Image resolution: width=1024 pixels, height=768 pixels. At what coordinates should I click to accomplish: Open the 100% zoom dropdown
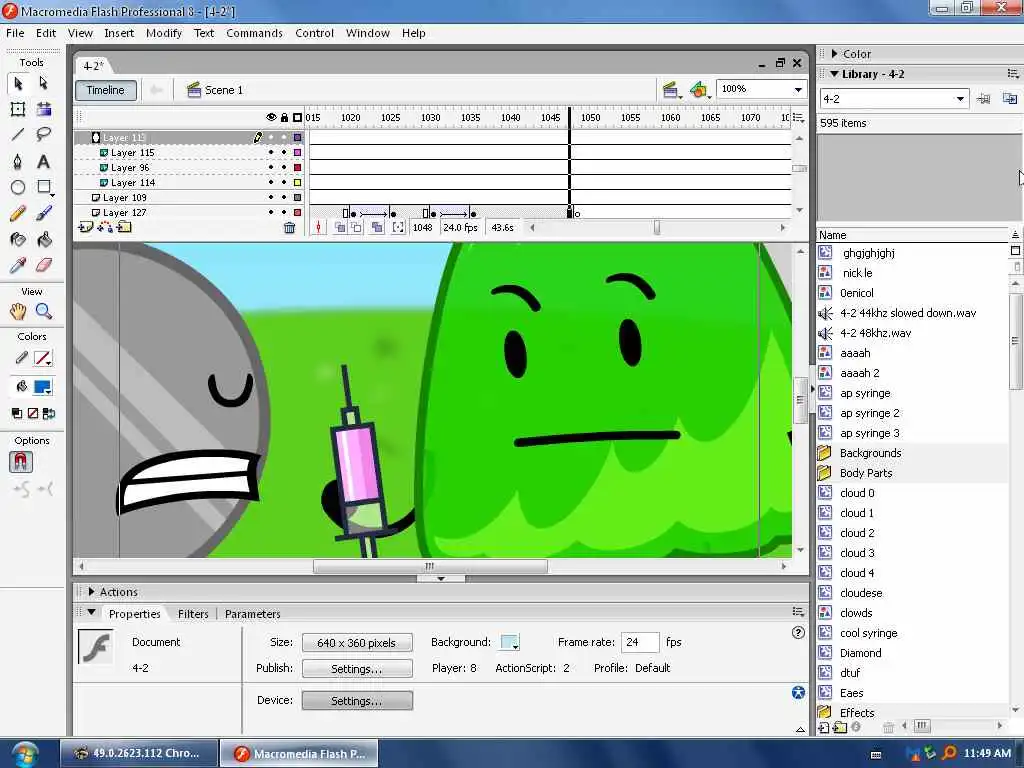pyautogui.click(x=798, y=89)
